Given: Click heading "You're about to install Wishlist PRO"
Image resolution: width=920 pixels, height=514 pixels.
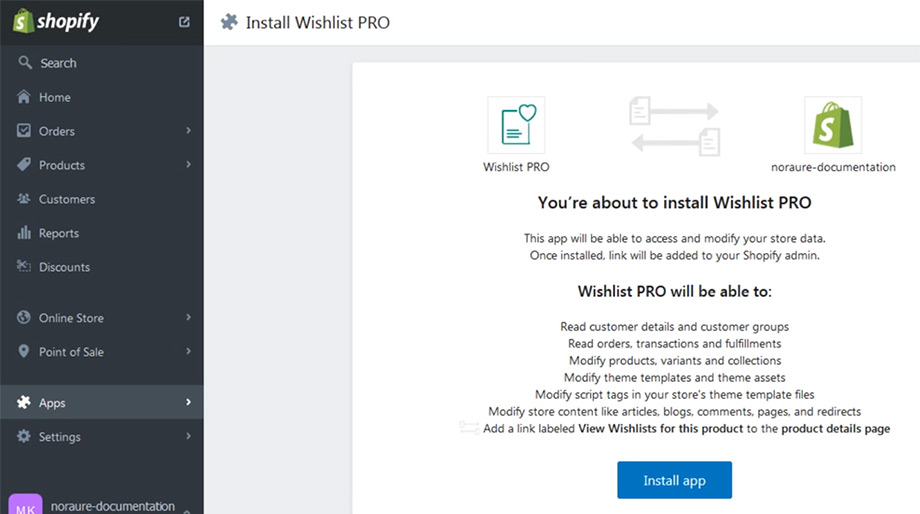Looking at the screenshot, I should [x=675, y=202].
